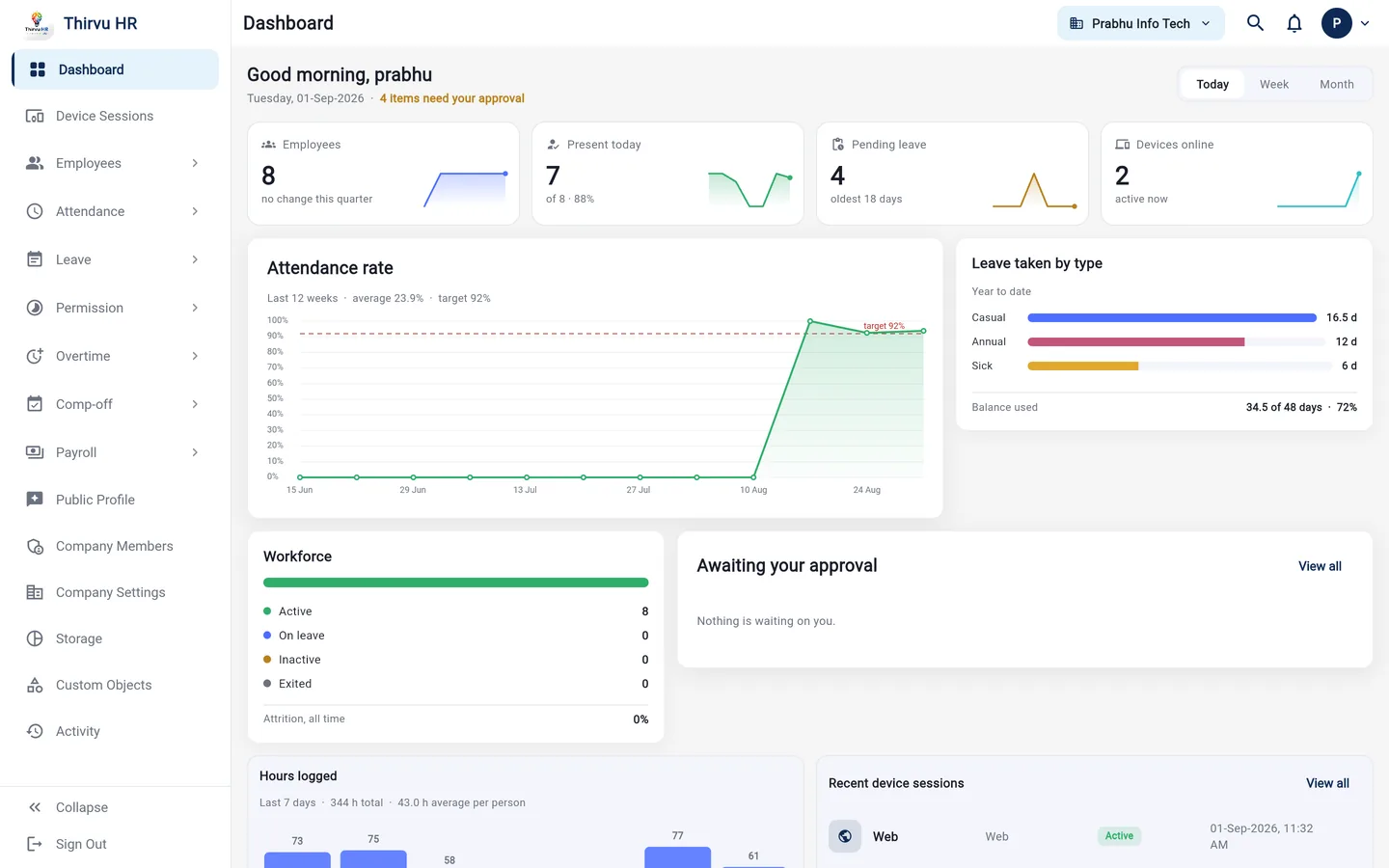Click the Permission sidebar icon
Viewport: 1389px width, 868px height.
click(35, 308)
